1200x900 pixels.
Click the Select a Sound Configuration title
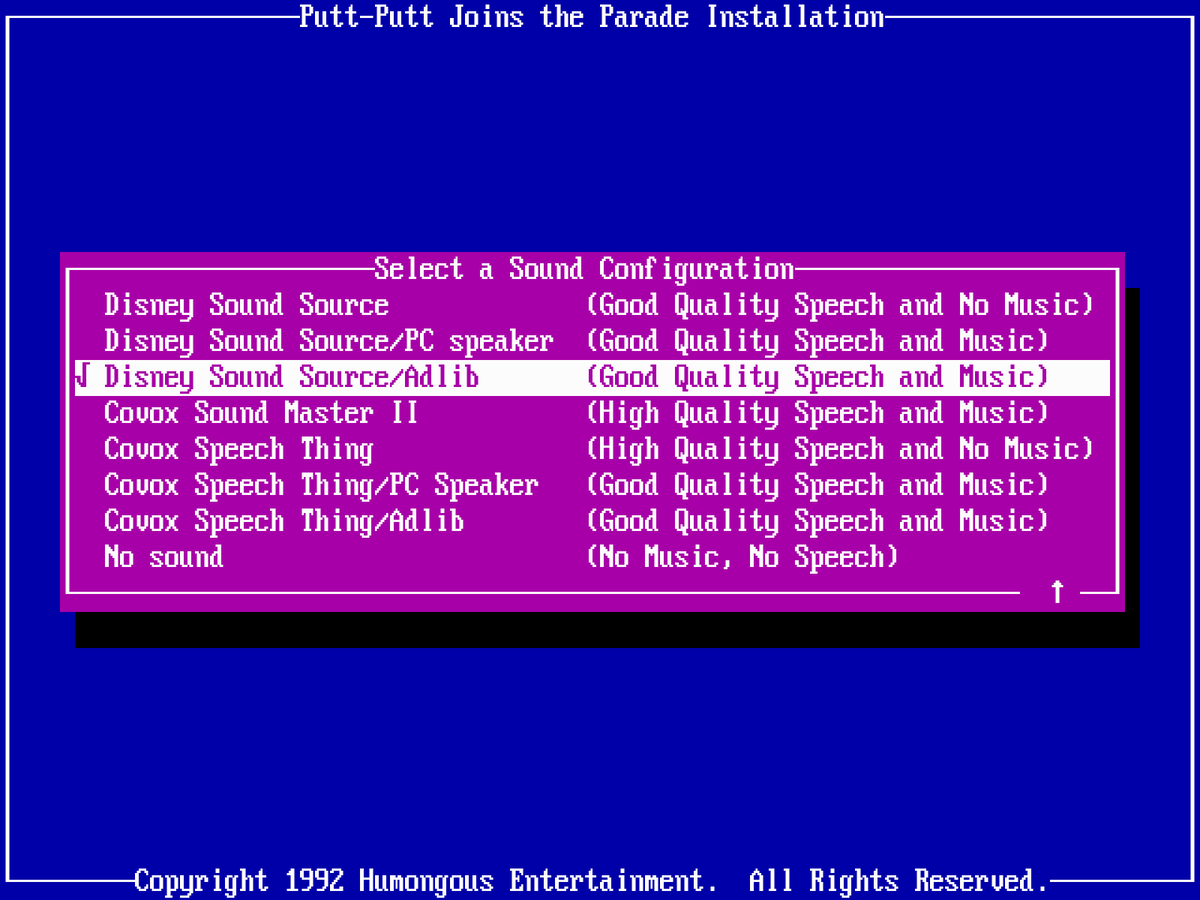(x=584, y=270)
